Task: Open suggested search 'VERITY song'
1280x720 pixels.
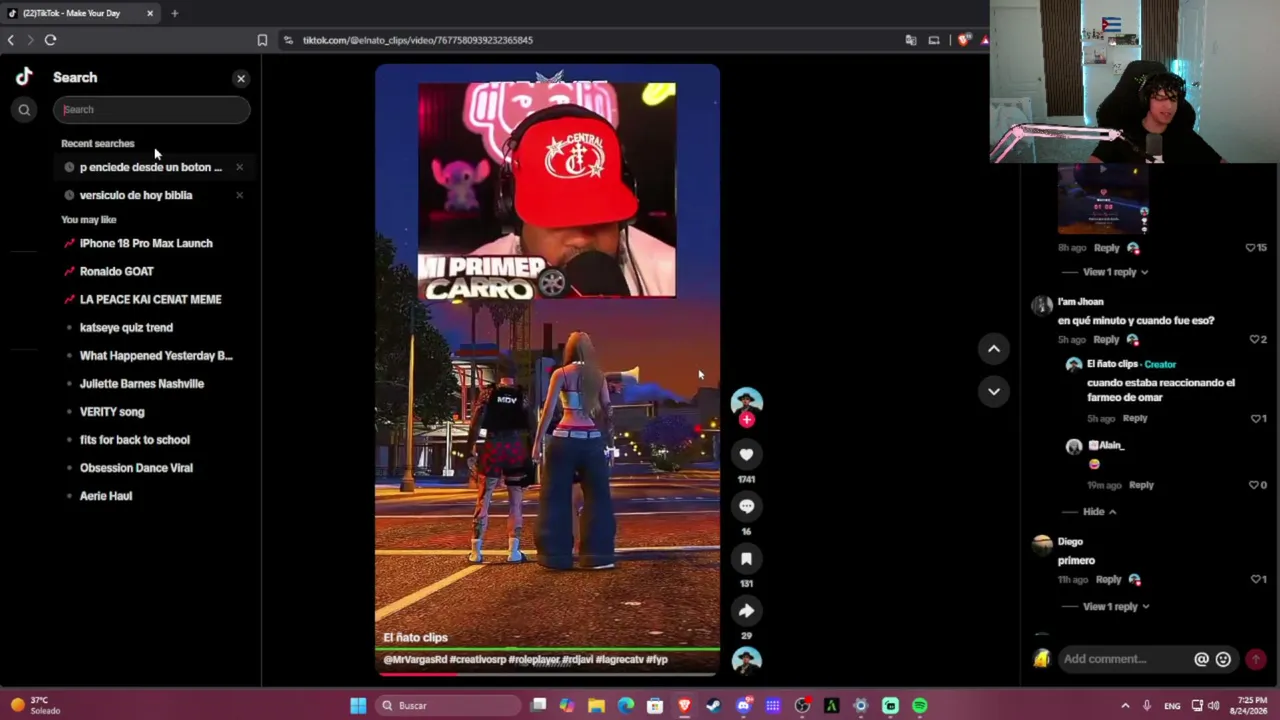Action: [x=112, y=411]
